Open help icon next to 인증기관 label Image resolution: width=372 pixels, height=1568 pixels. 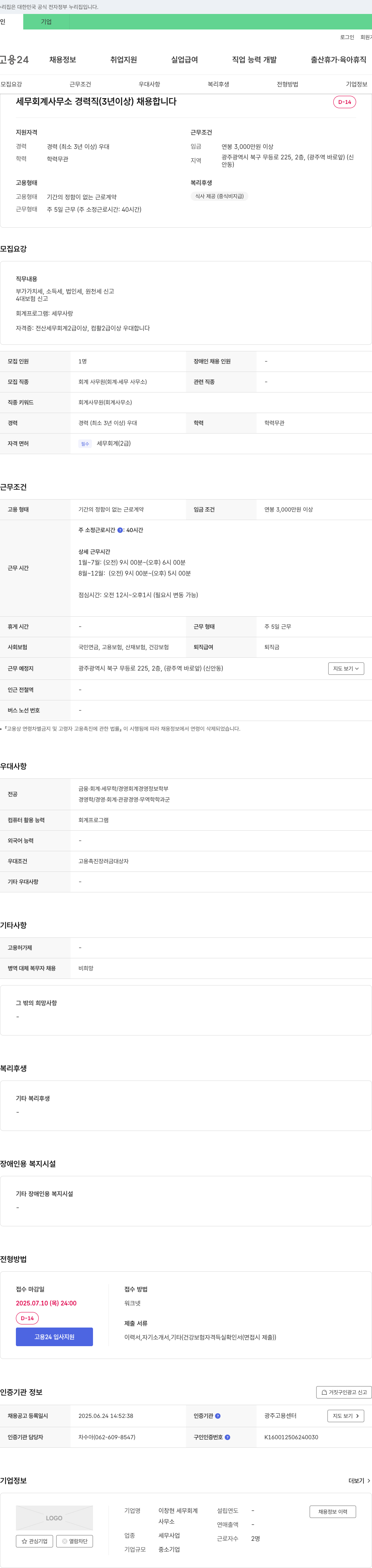point(218,1416)
